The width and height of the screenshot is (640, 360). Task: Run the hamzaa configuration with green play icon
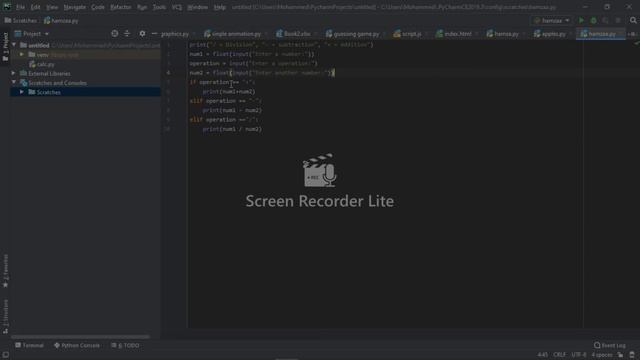coord(581,20)
